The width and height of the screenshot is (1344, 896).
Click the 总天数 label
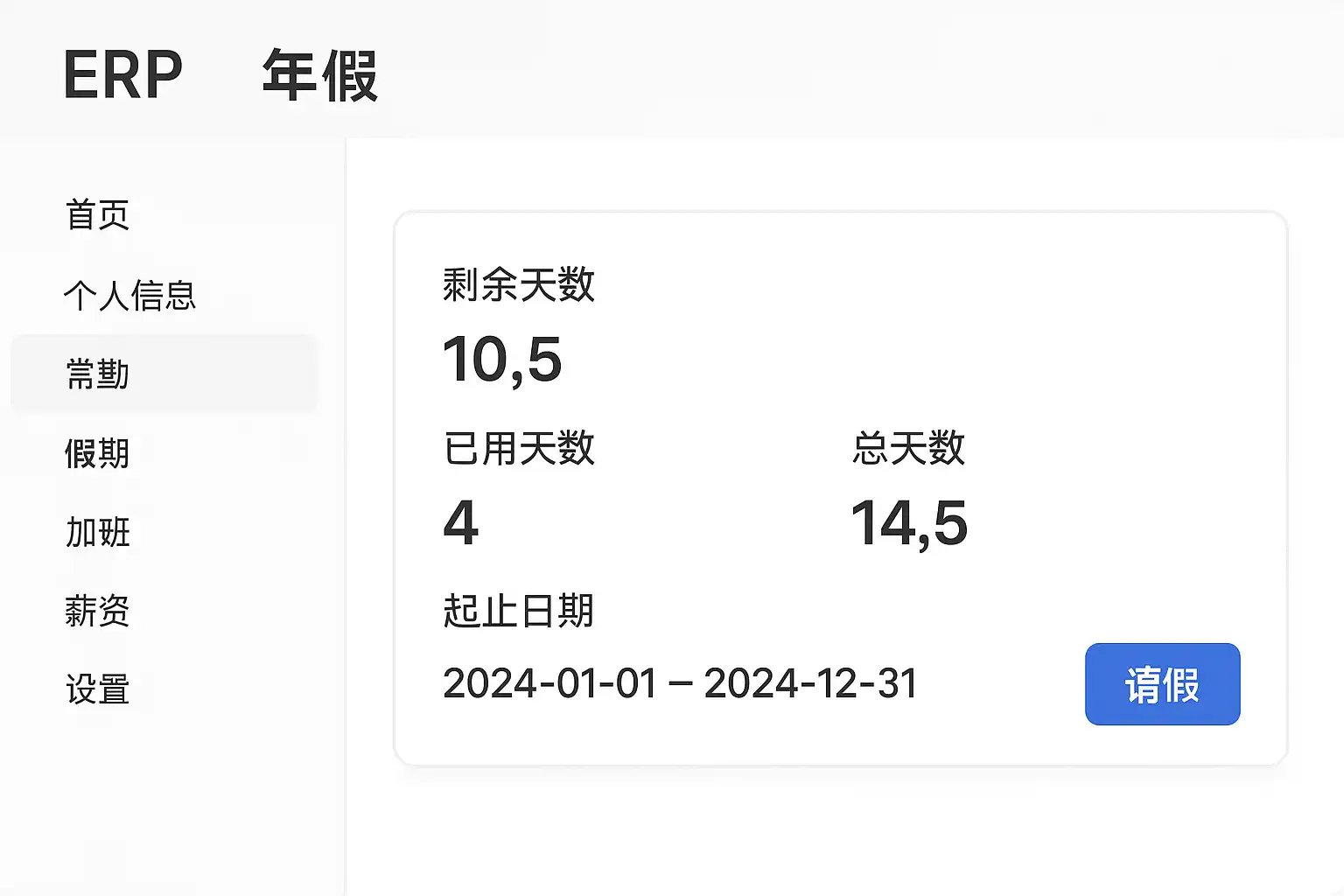(908, 449)
